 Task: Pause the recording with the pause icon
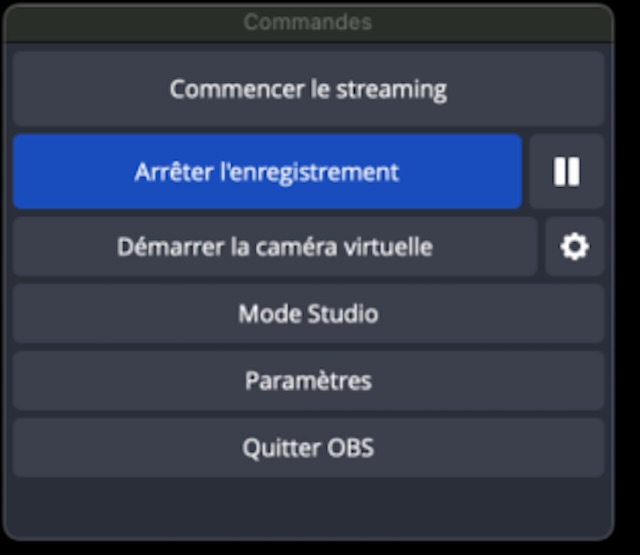[567, 172]
